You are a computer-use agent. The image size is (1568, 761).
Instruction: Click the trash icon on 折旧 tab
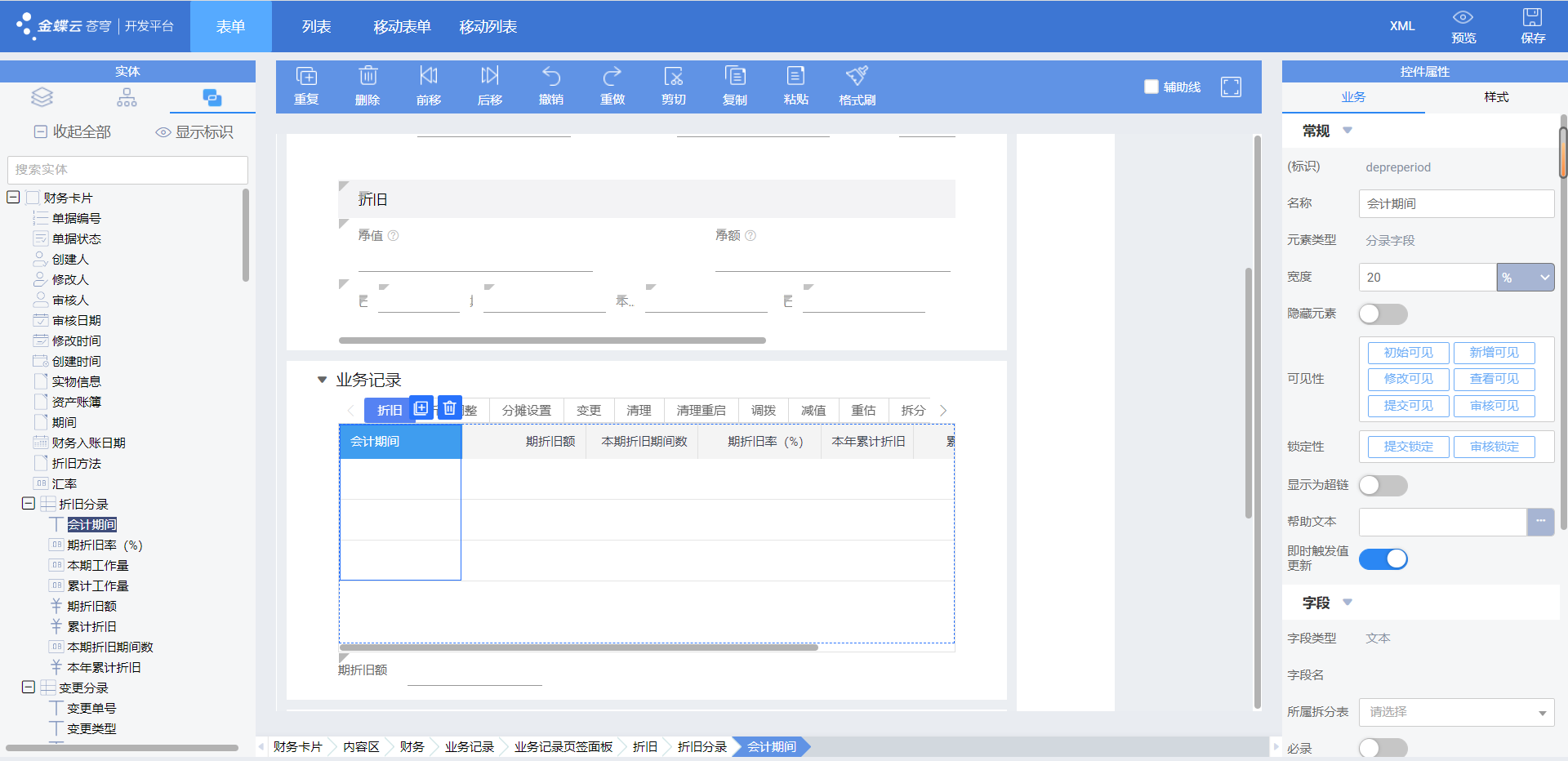tap(450, 407)
